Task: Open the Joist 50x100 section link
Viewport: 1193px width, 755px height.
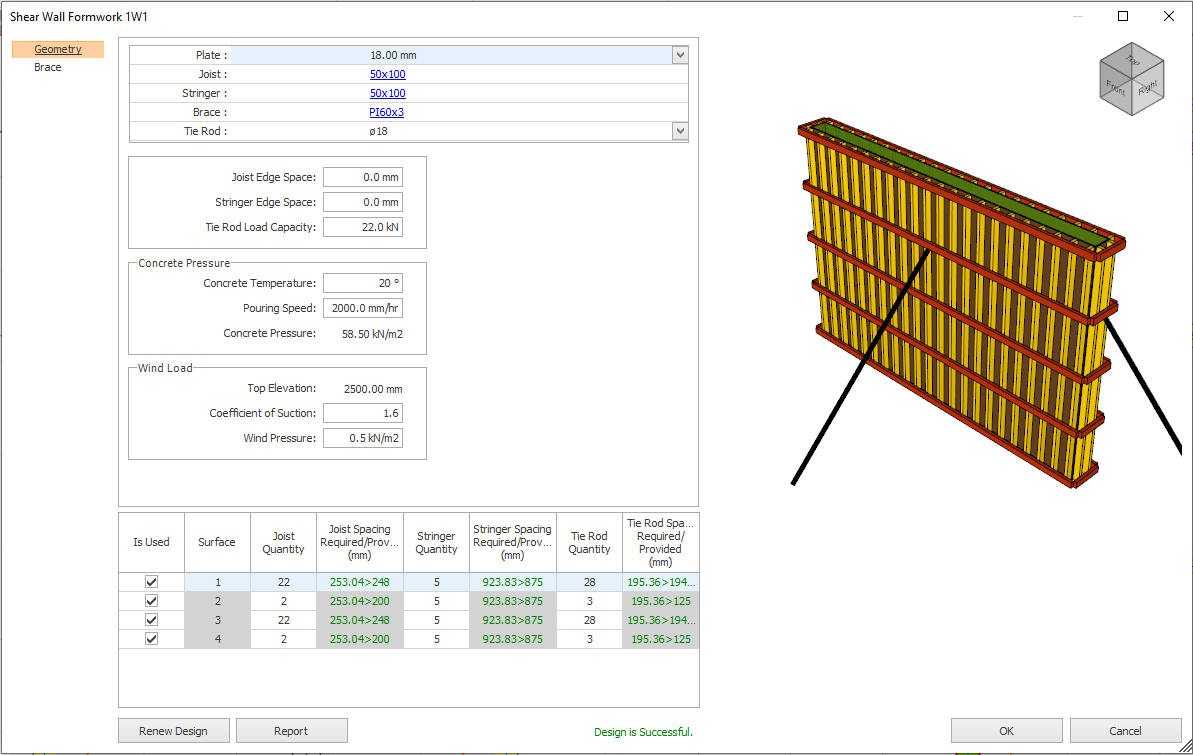Action: point(387,74)
